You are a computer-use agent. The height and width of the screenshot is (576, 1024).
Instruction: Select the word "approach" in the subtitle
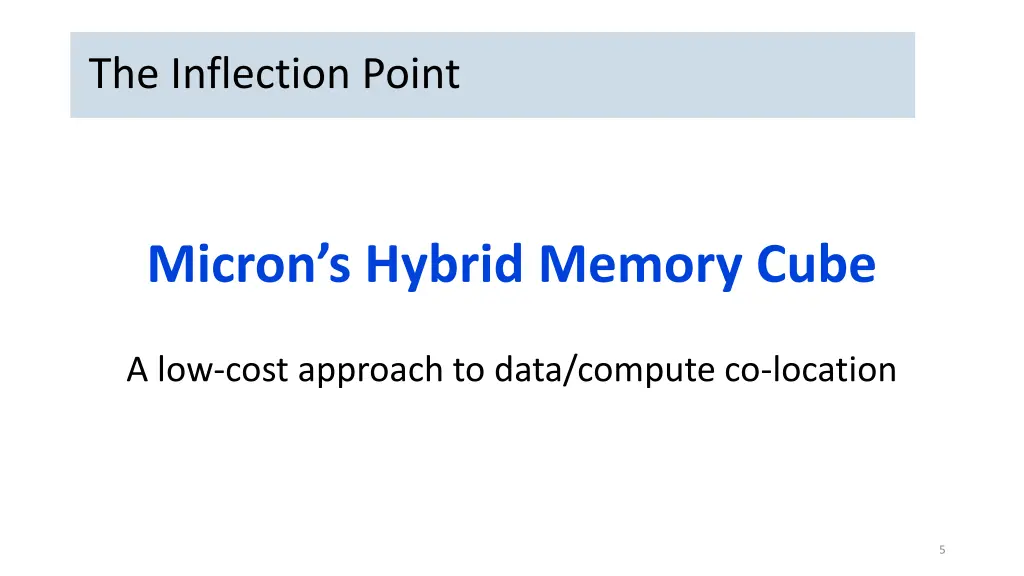pyautogui.click(x=370, y=372)
